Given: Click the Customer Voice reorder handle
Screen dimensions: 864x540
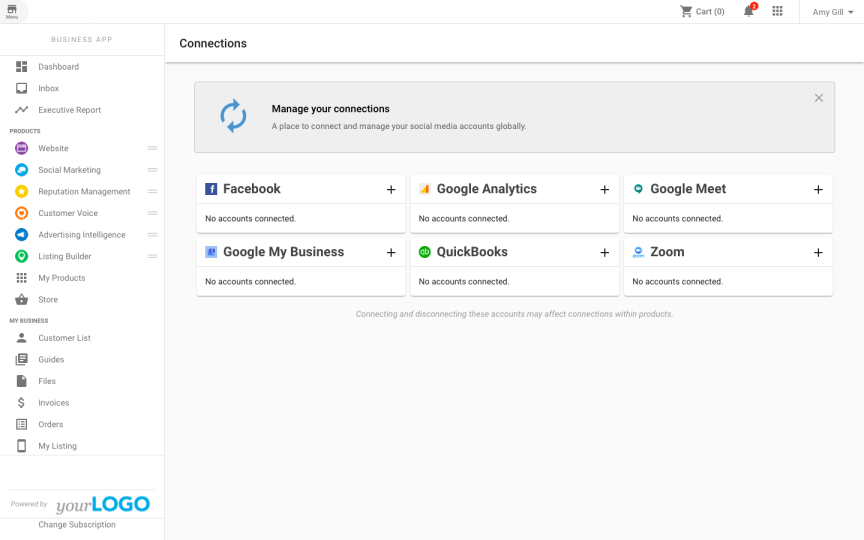Looking at the screenshot, I should pos(152,213).
